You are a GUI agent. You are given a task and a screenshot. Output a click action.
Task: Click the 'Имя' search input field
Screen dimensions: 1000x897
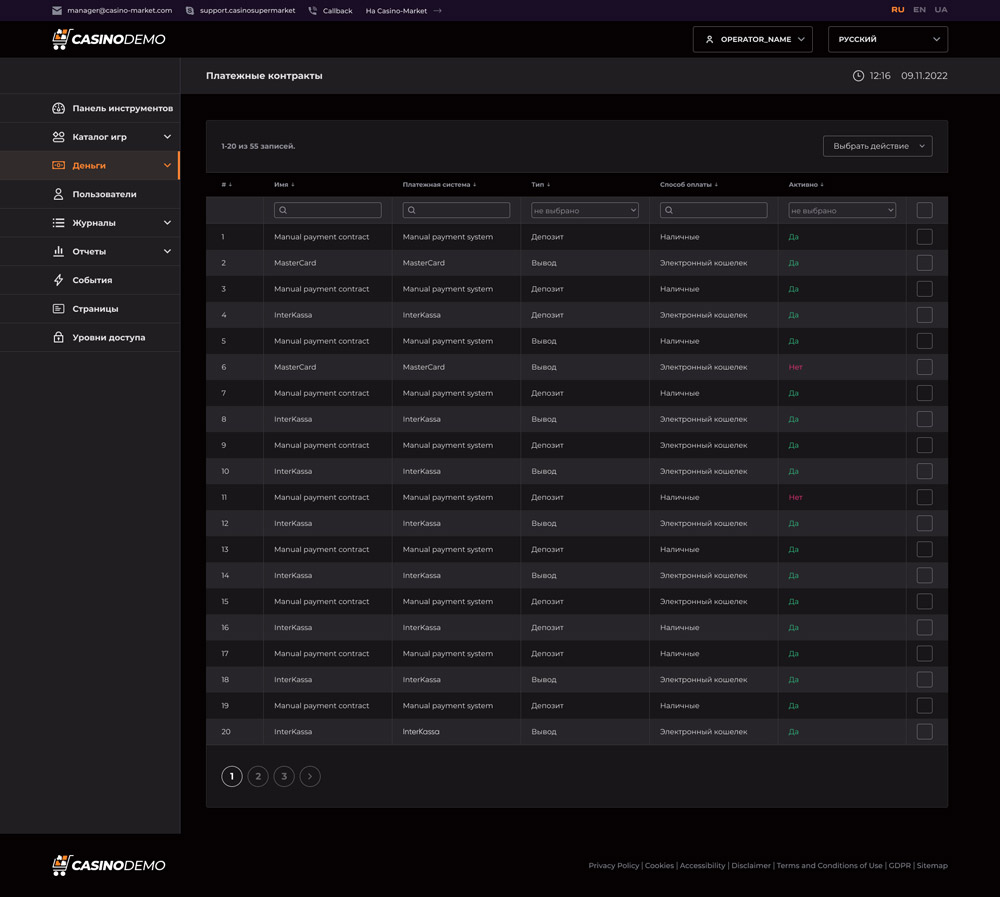(x=328, y=210)
